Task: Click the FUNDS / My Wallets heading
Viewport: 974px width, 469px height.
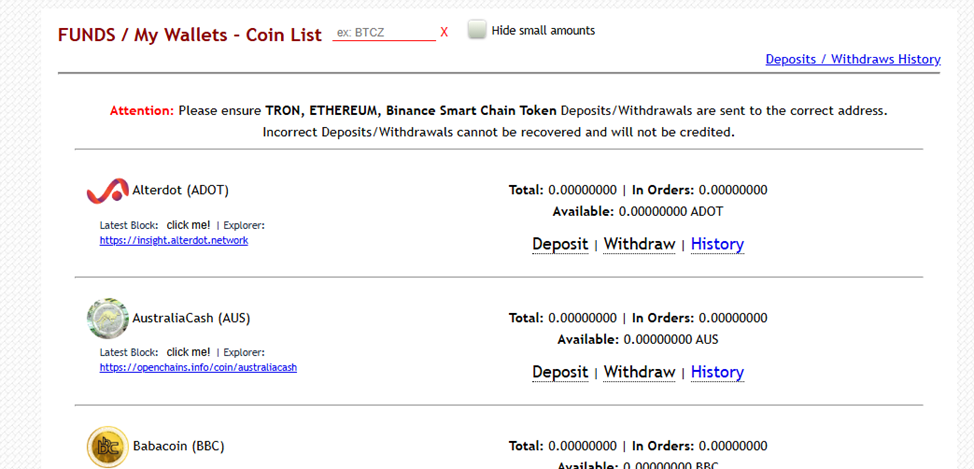Action: pos(190,35)
